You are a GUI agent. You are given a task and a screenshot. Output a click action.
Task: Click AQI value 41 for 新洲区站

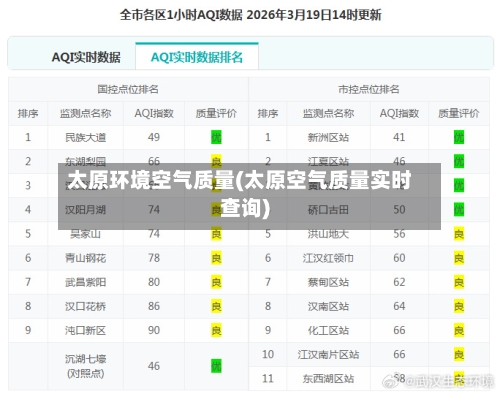coord(399,137)
